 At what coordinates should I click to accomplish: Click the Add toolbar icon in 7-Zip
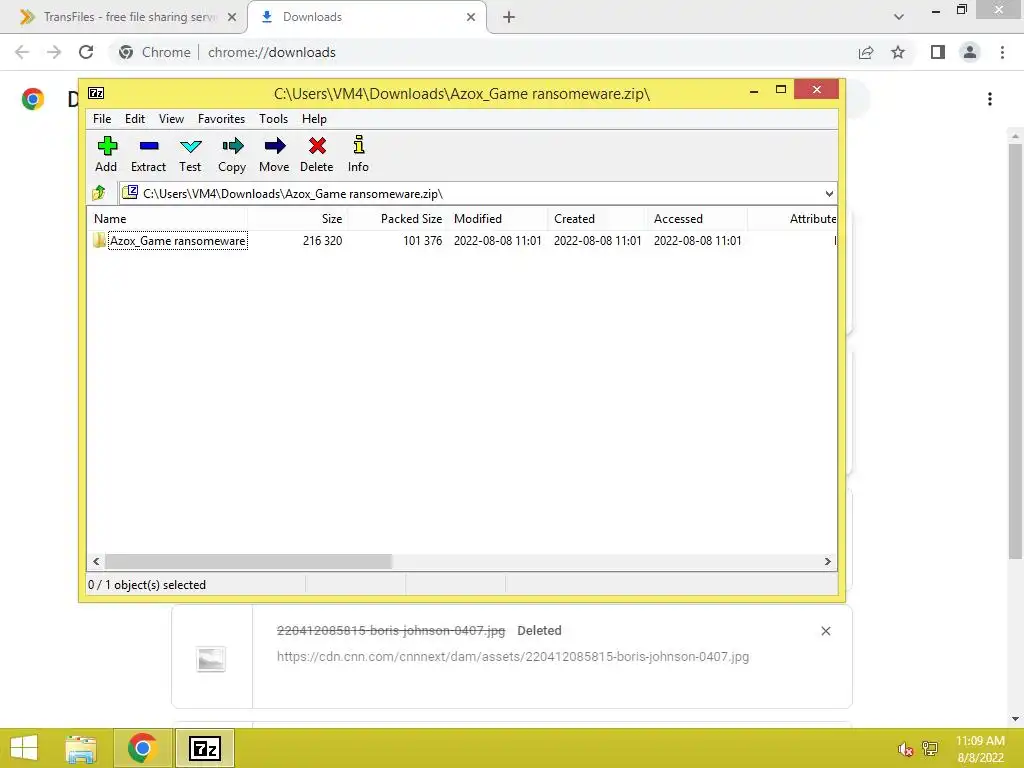click(x=106, y=146)
